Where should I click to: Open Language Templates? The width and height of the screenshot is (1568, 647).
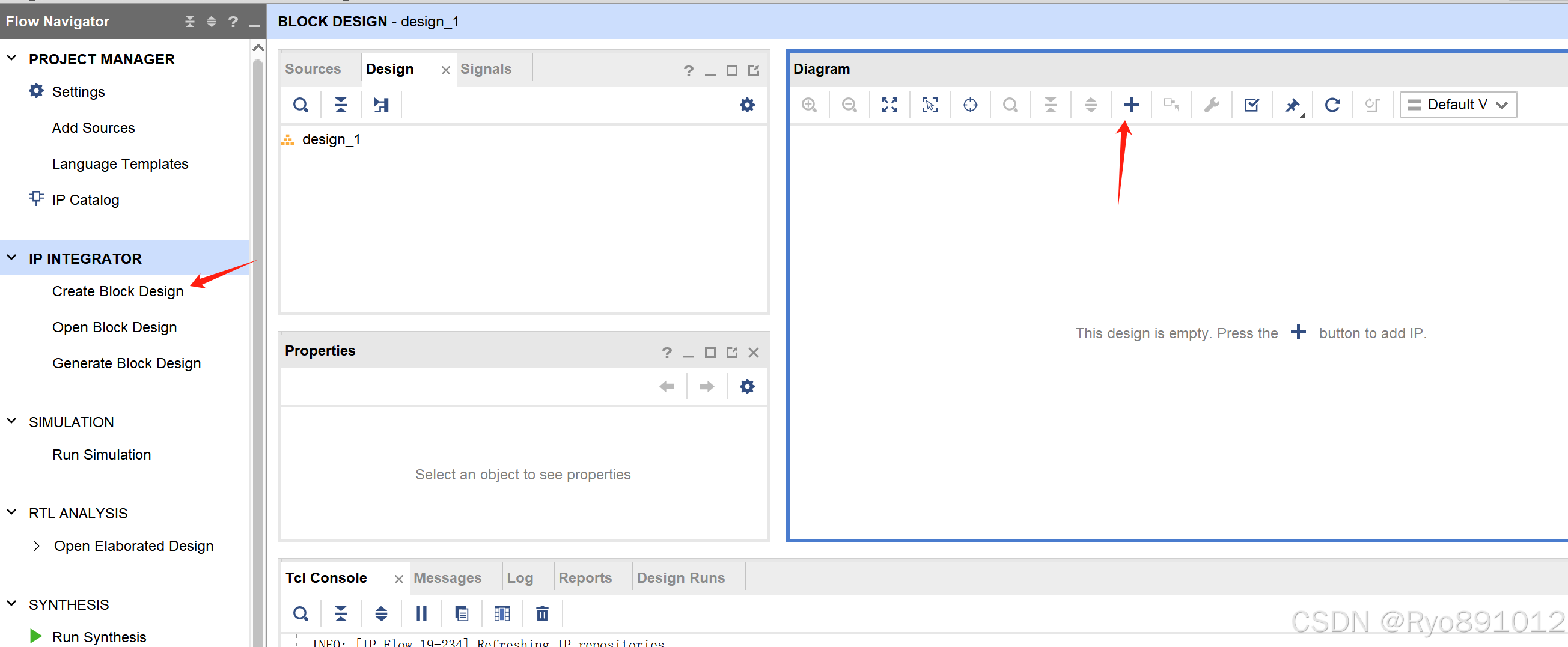tap(120, 164)
